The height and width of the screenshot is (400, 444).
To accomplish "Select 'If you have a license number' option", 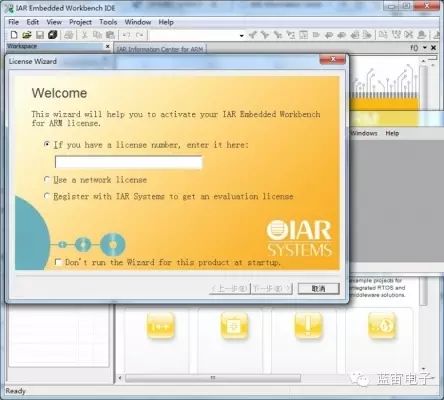I will [47, 144].
